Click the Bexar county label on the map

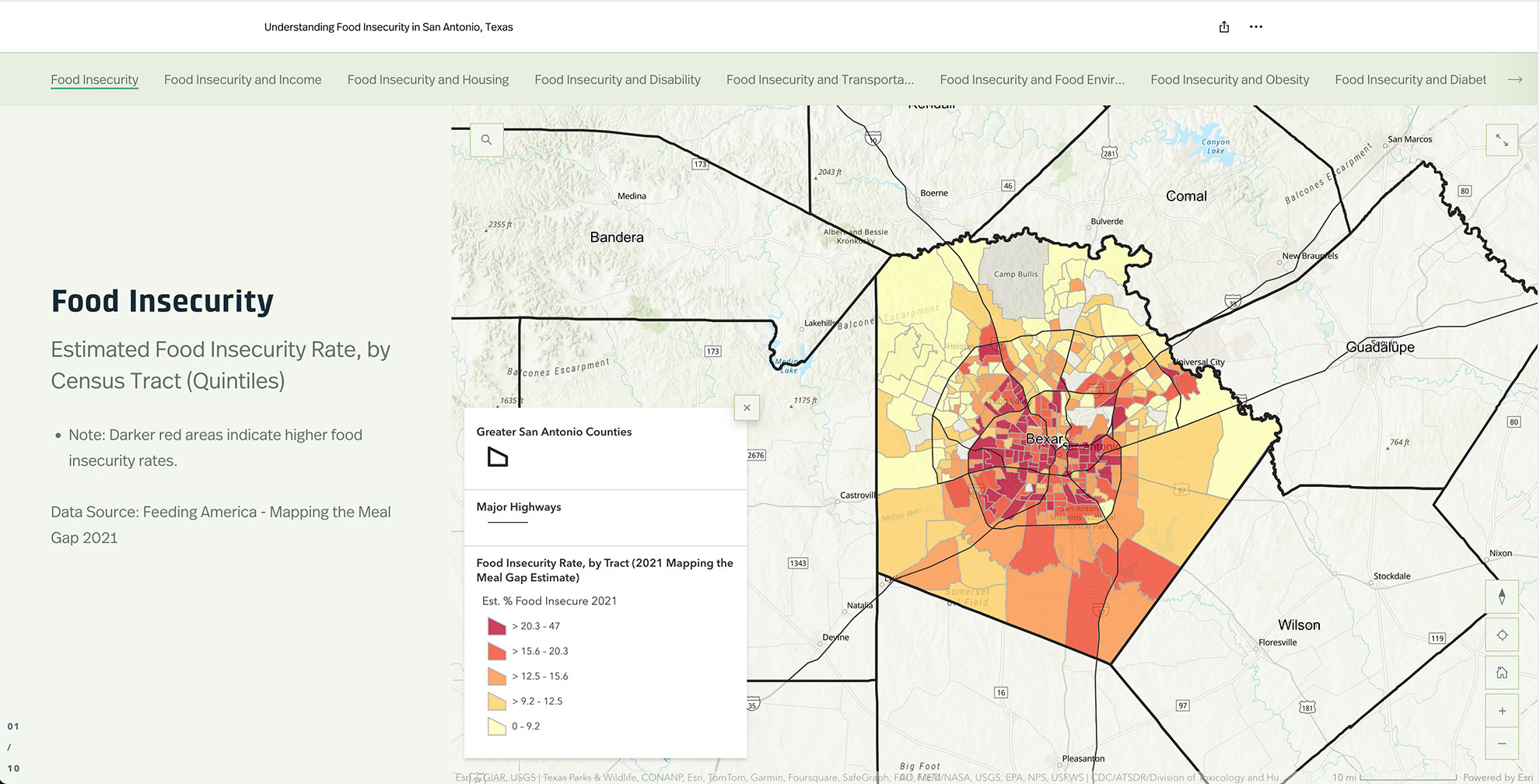[x=1043, y=439]
